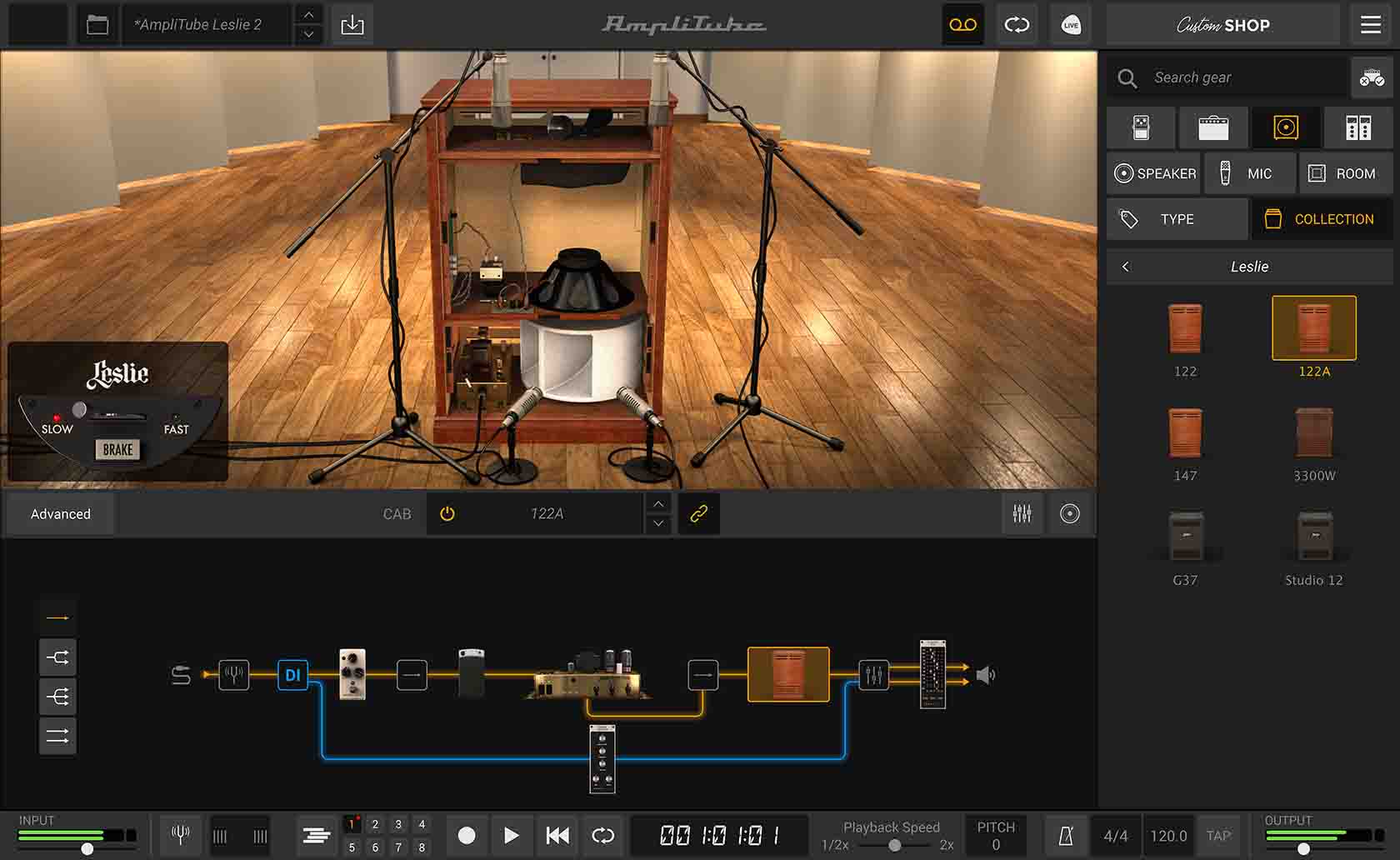Toggle the cab link chain button
Viewport: 1400px width, 860px height.
tap(698, 513)
